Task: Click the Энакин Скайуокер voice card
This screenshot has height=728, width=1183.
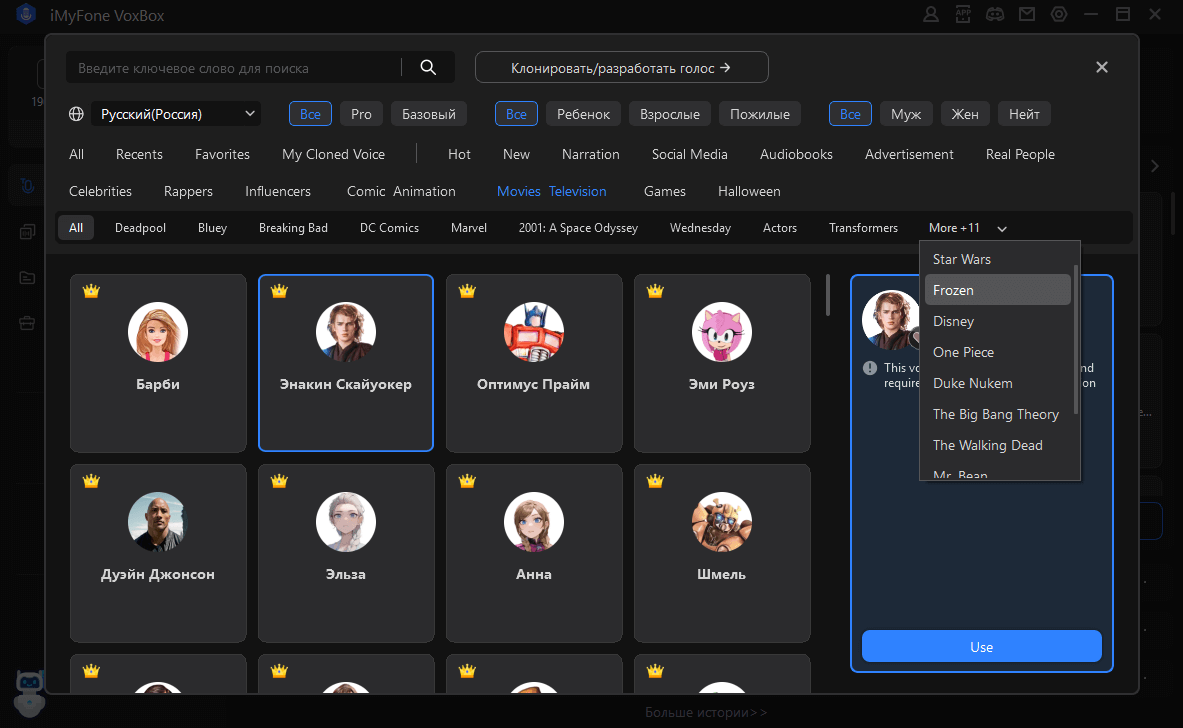Action: coord(346,363)
